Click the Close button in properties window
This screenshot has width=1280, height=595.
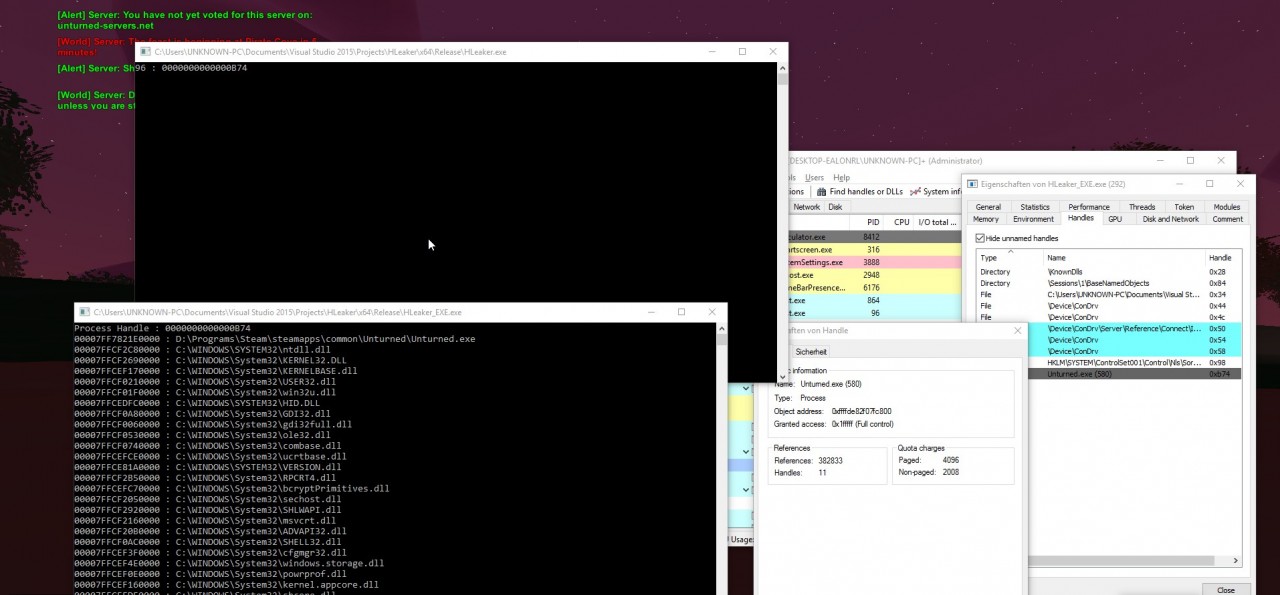(x=1225, y=589)
